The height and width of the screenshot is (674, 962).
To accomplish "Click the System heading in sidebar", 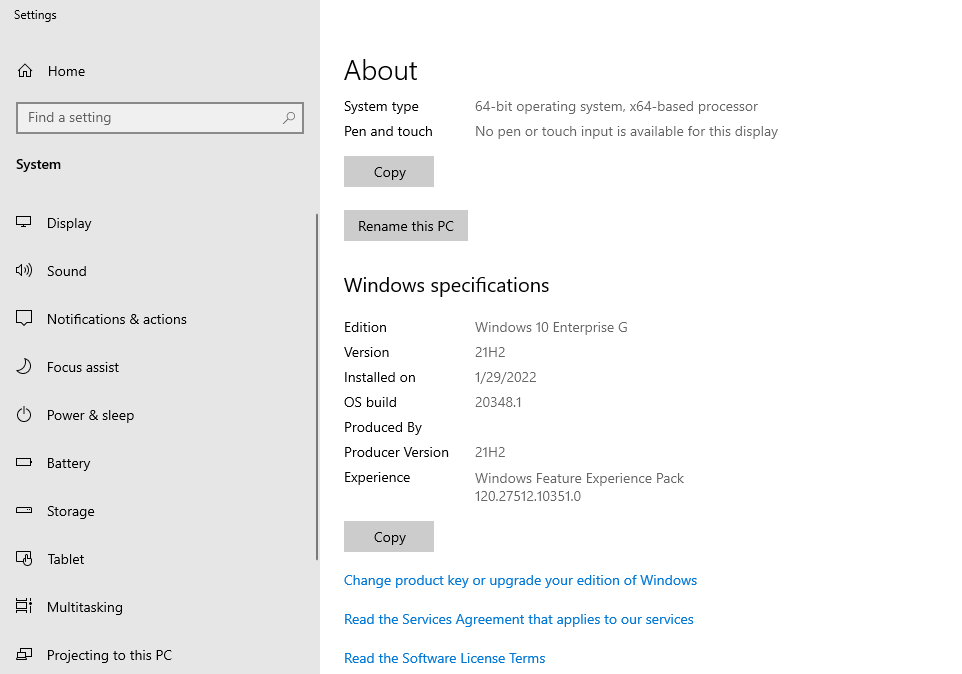I will click(38, 164).
